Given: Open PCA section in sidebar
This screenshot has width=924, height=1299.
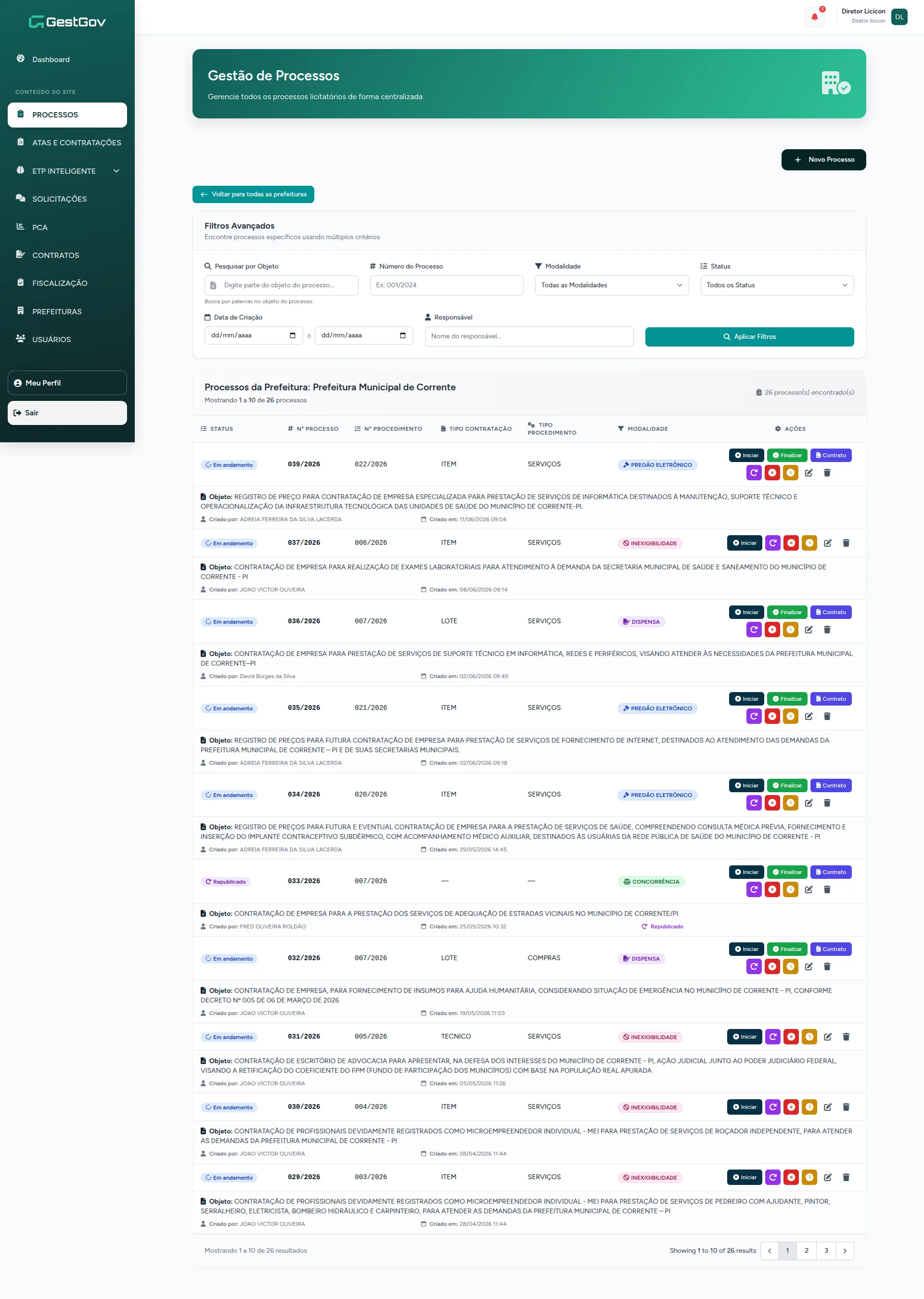Looking at the screenshot, I should point(67,227).
